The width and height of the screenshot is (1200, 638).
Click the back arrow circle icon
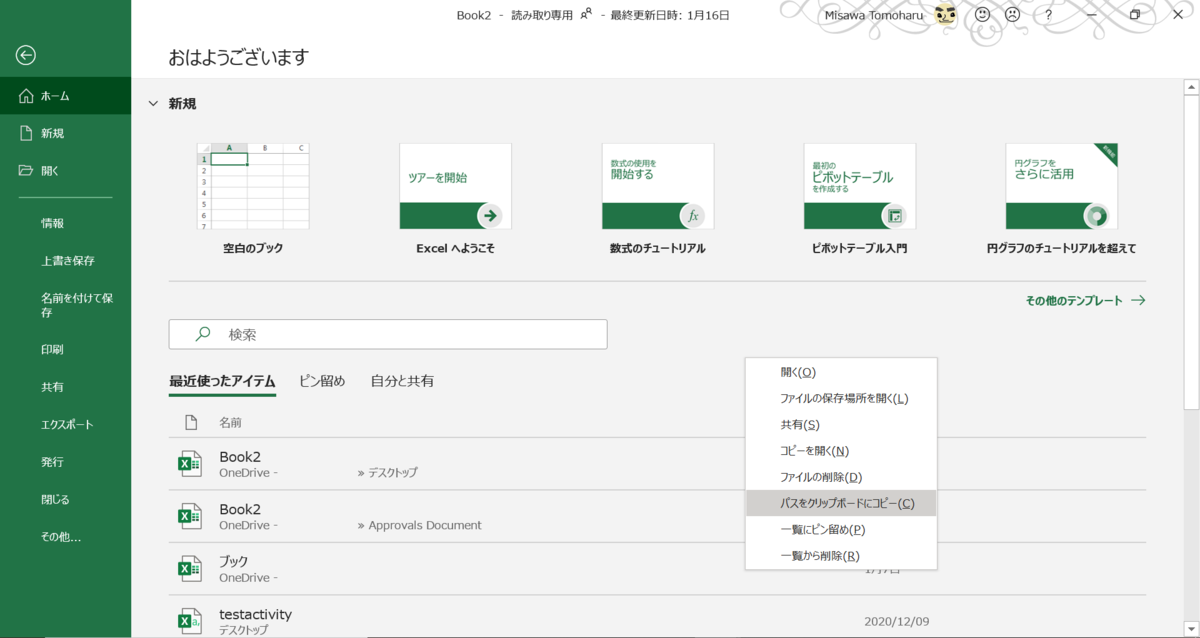[x=26, y=55]
